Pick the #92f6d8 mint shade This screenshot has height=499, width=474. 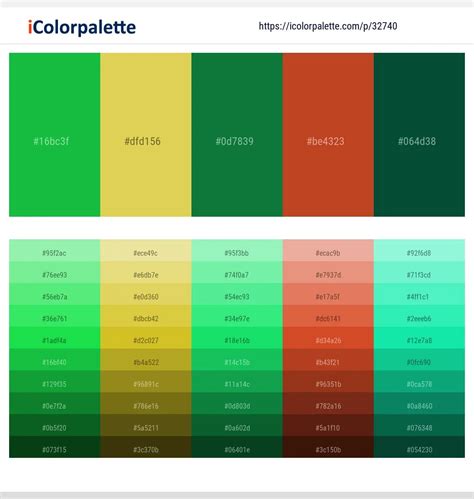[419, 251]
